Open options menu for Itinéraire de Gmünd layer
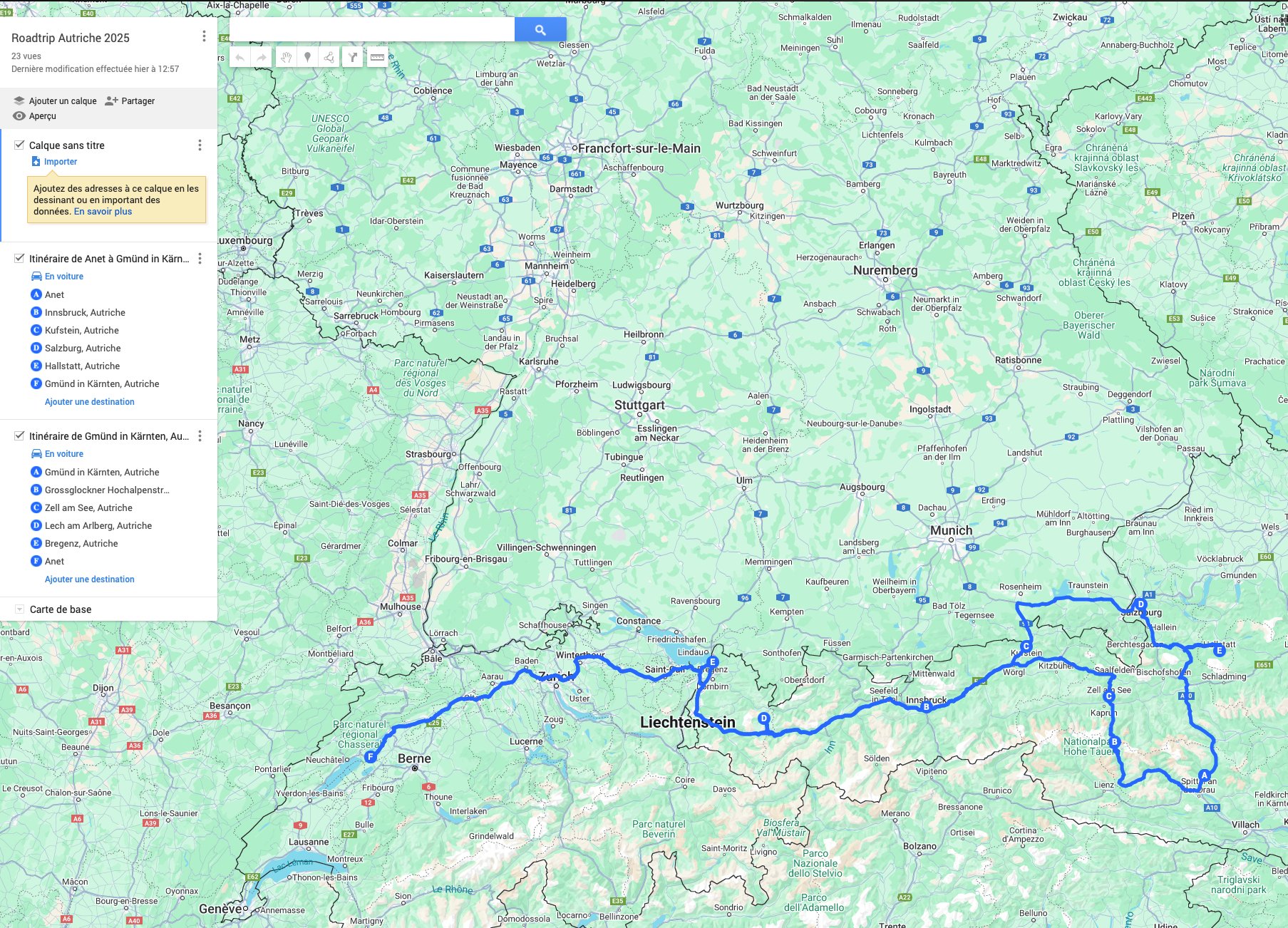 (200, 436)
